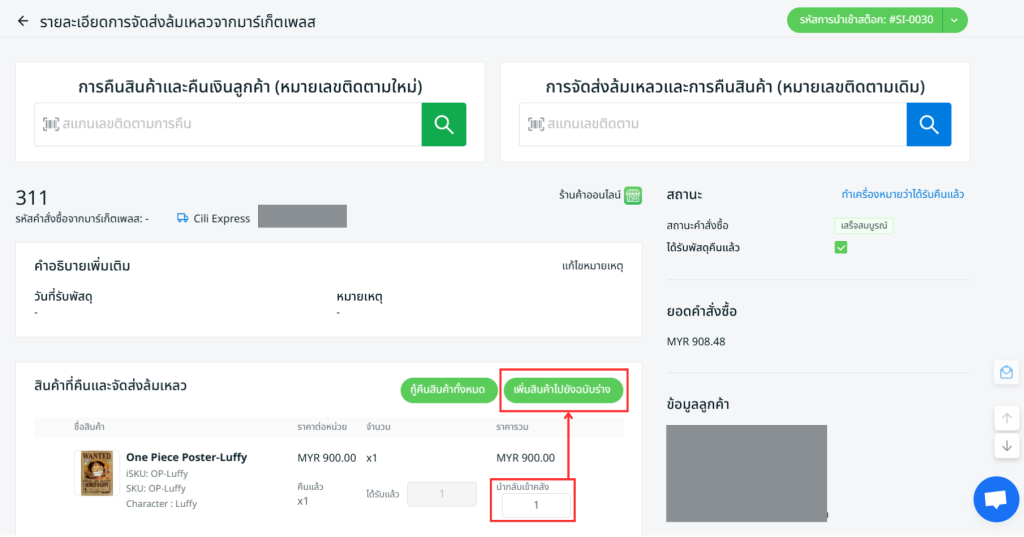Open the blue chat support bubble
1024x537 pixels.
click(996, 499)
